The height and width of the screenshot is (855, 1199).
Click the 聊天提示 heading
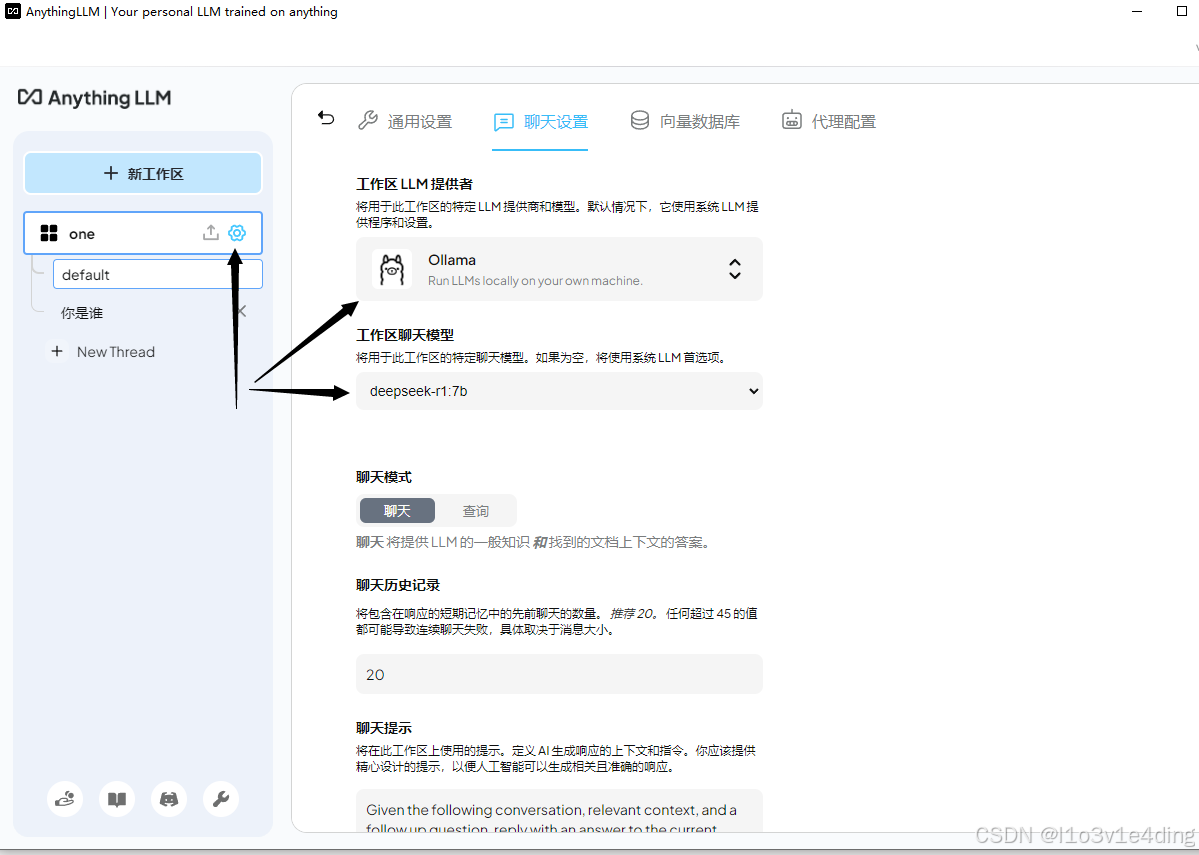(x=384, y=727)
